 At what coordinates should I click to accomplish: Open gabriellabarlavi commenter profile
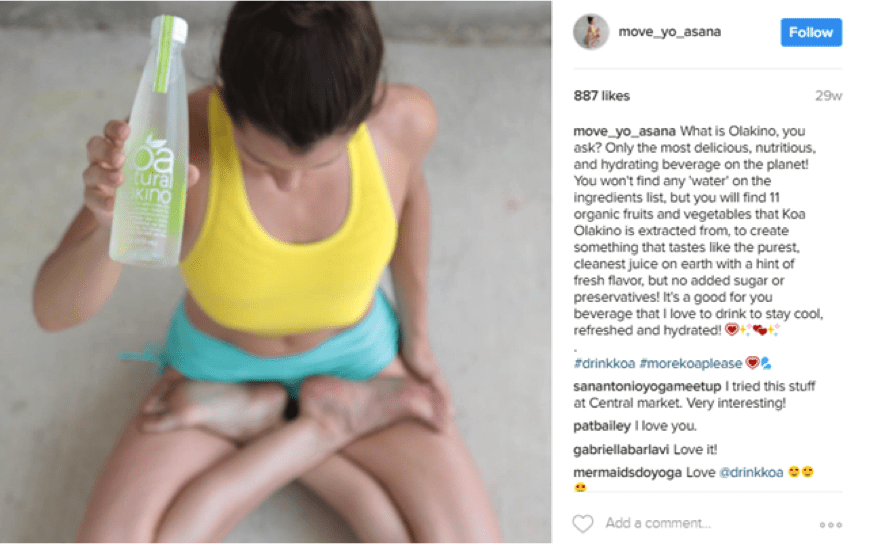(x=621, y=449)
